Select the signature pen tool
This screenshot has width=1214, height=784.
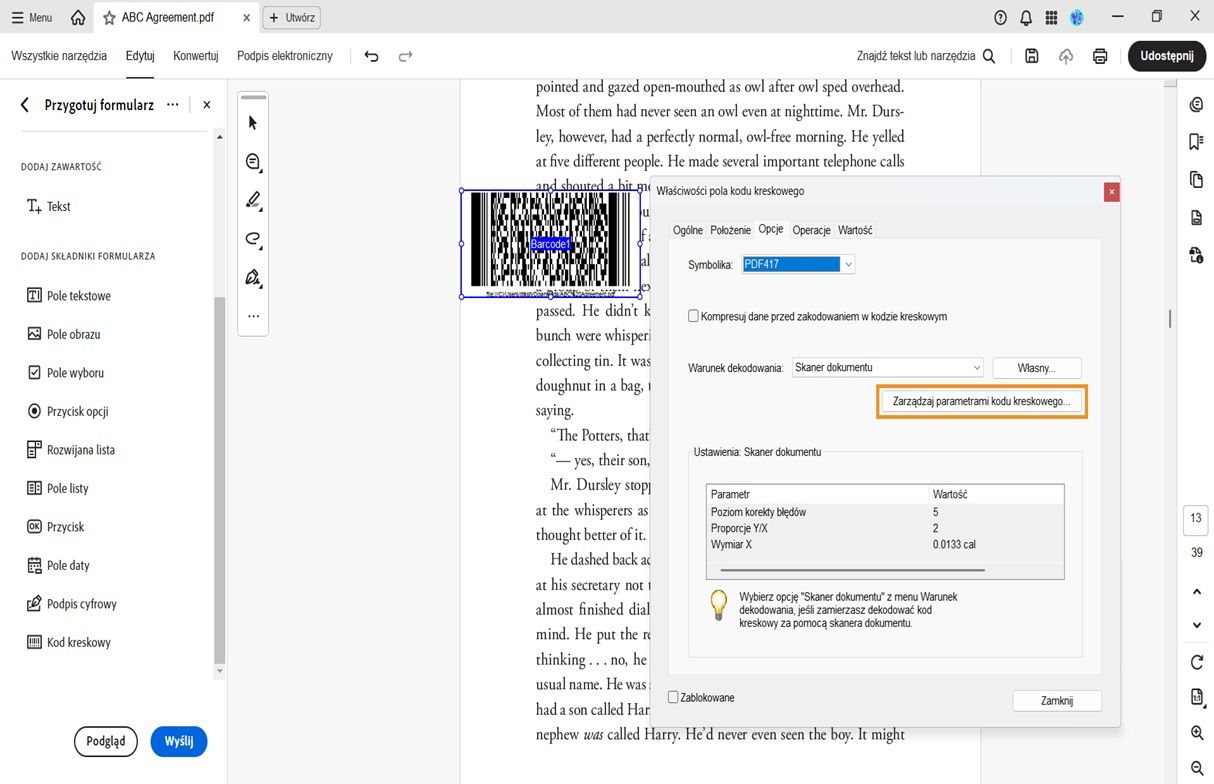click(x=253, y=277)
